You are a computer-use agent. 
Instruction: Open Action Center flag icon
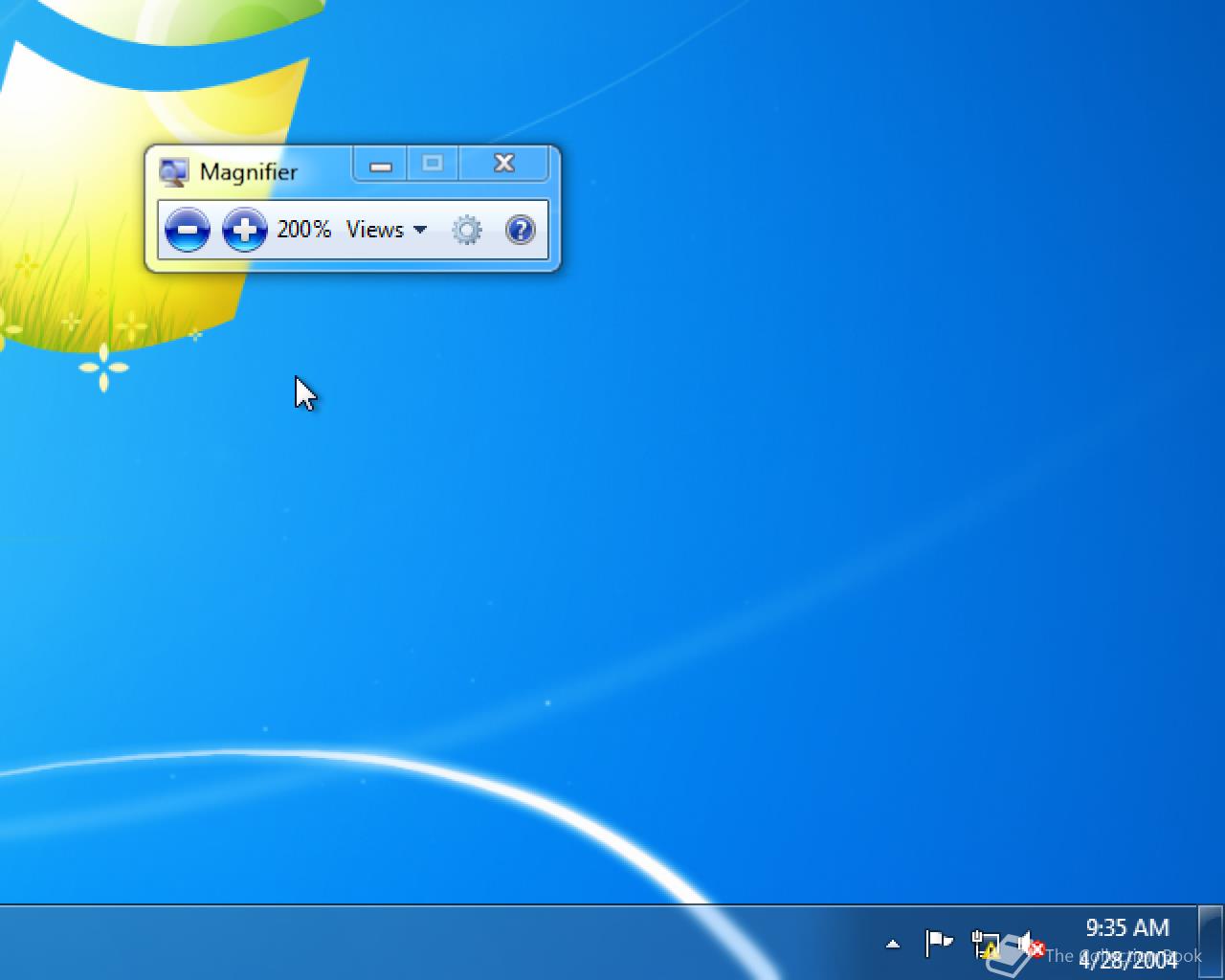tap(939, 944)
